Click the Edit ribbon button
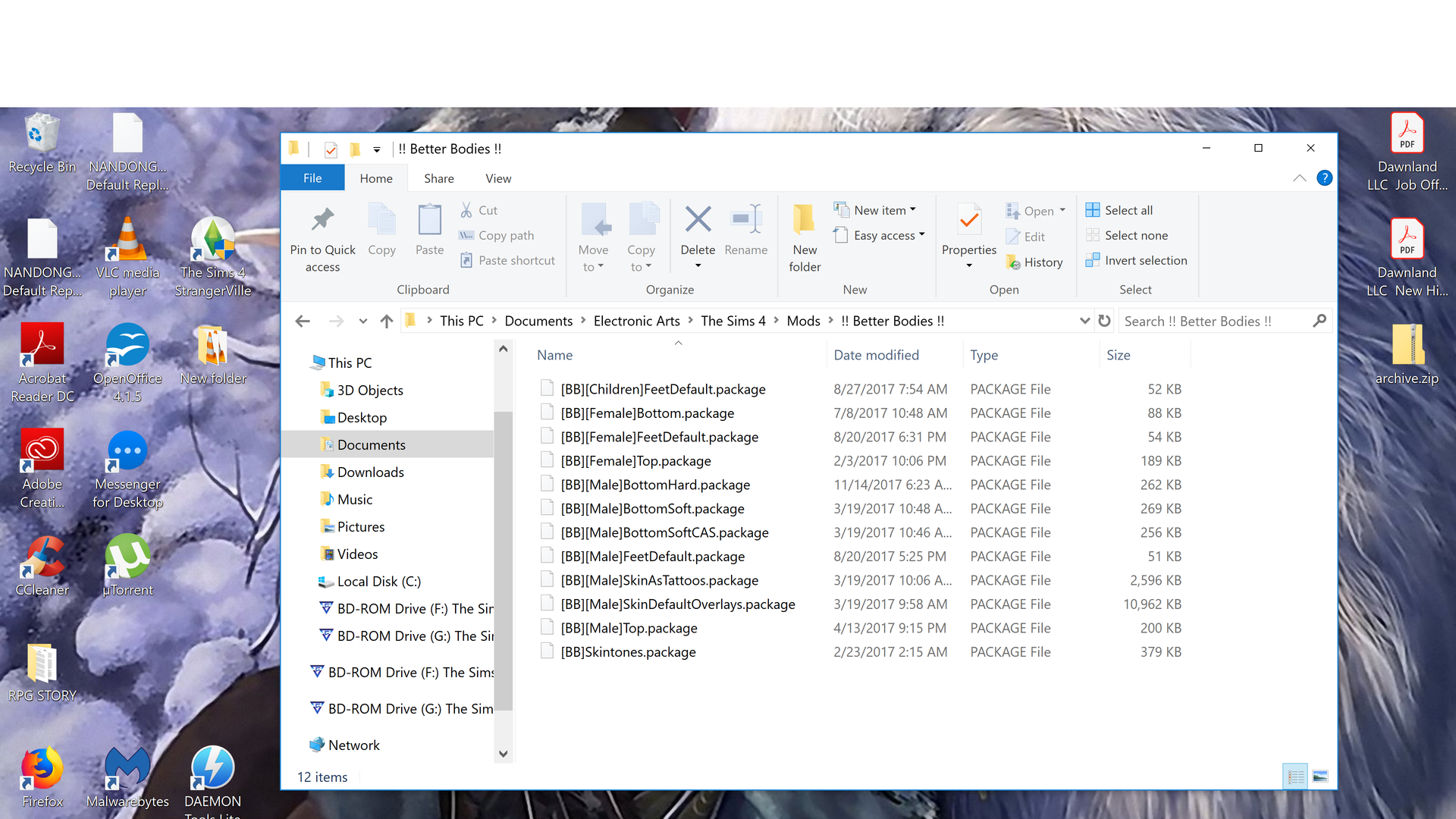 1025,237
